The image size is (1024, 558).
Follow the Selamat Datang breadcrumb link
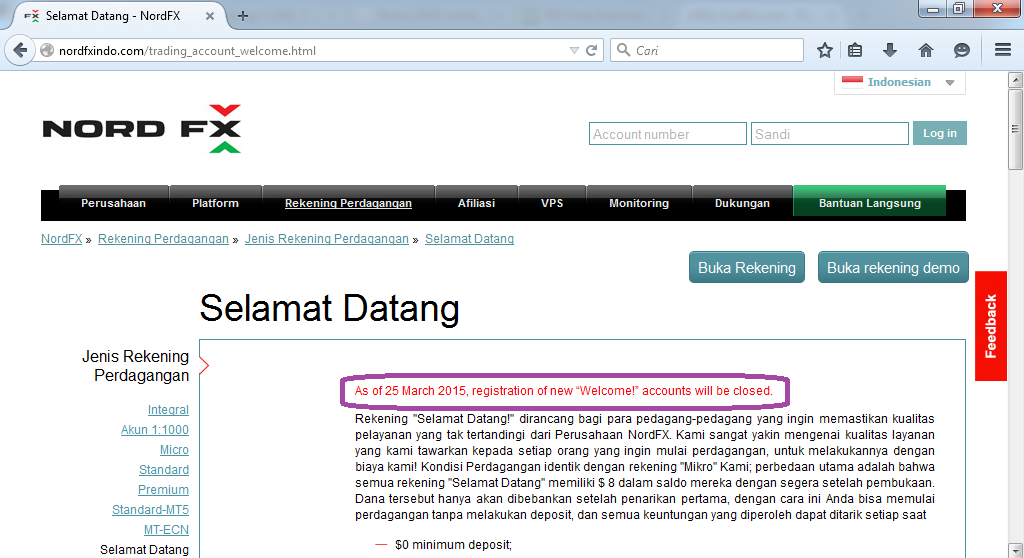(x=470, y=239)
